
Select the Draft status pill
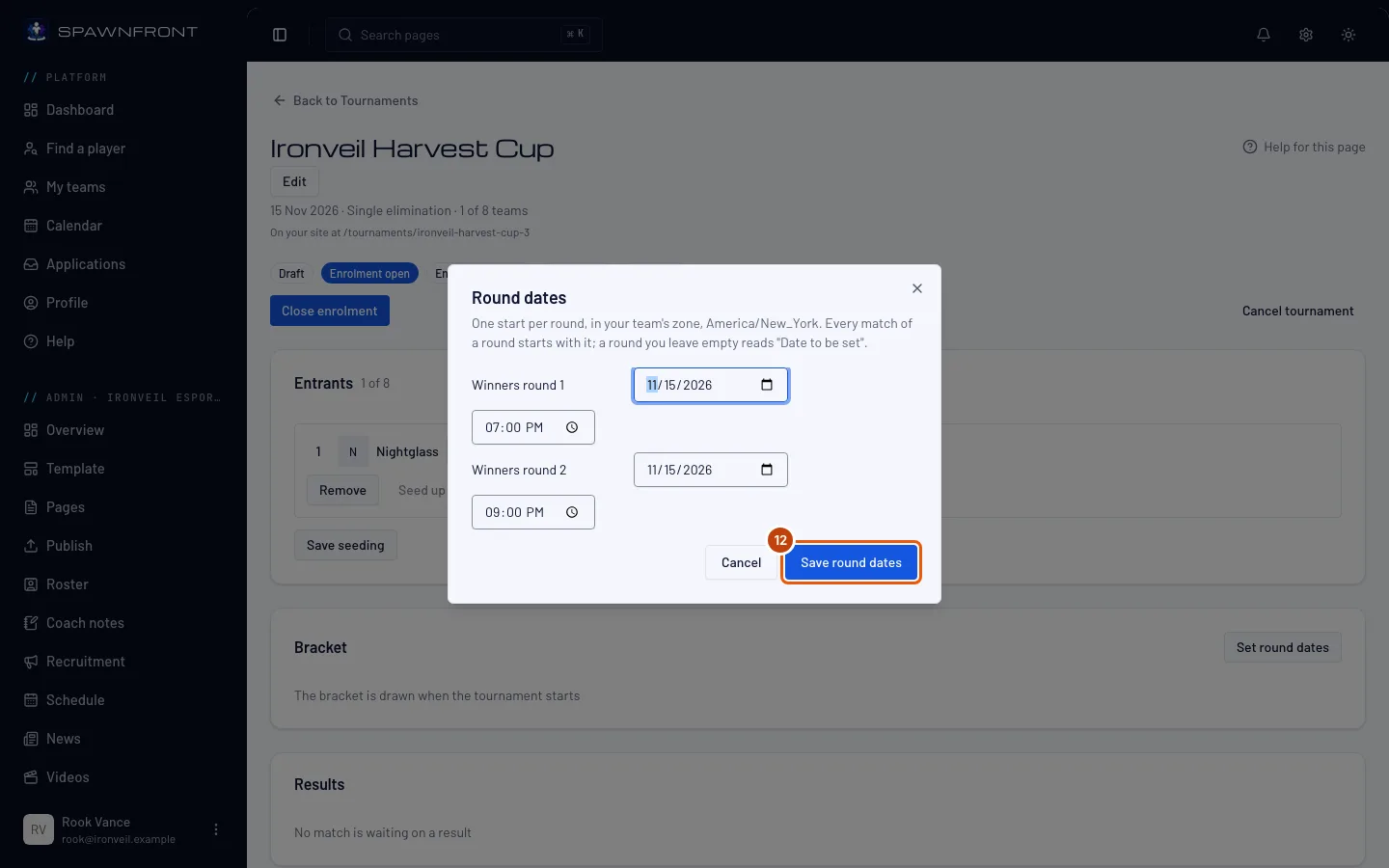coord(291,274)
